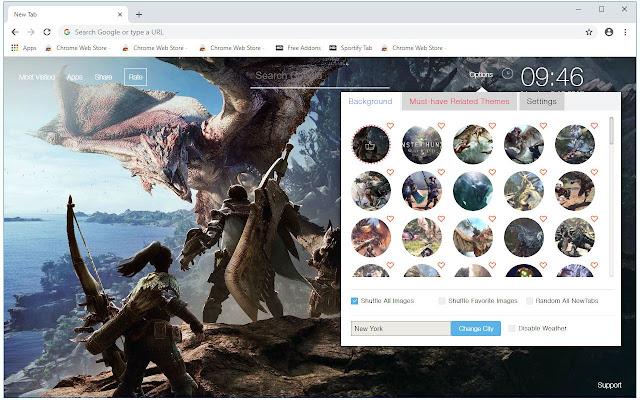Screen dimensions: 640x400
Task: Select the Monster Hunter logo thumbnail
Action: pos(422,144)
